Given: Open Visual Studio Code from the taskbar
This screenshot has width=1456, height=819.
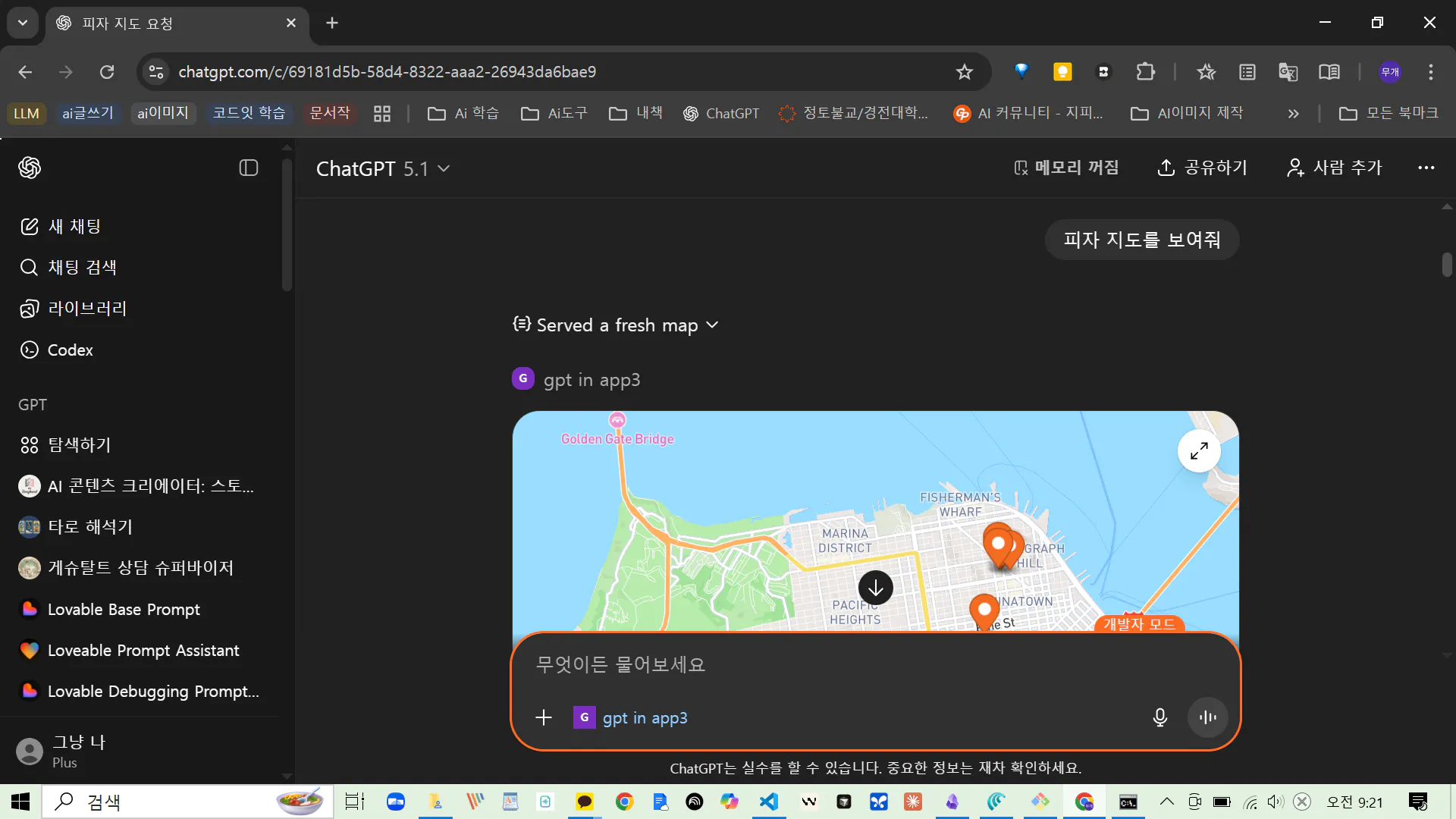Looking at the screenshot, I should pos(769,802).
